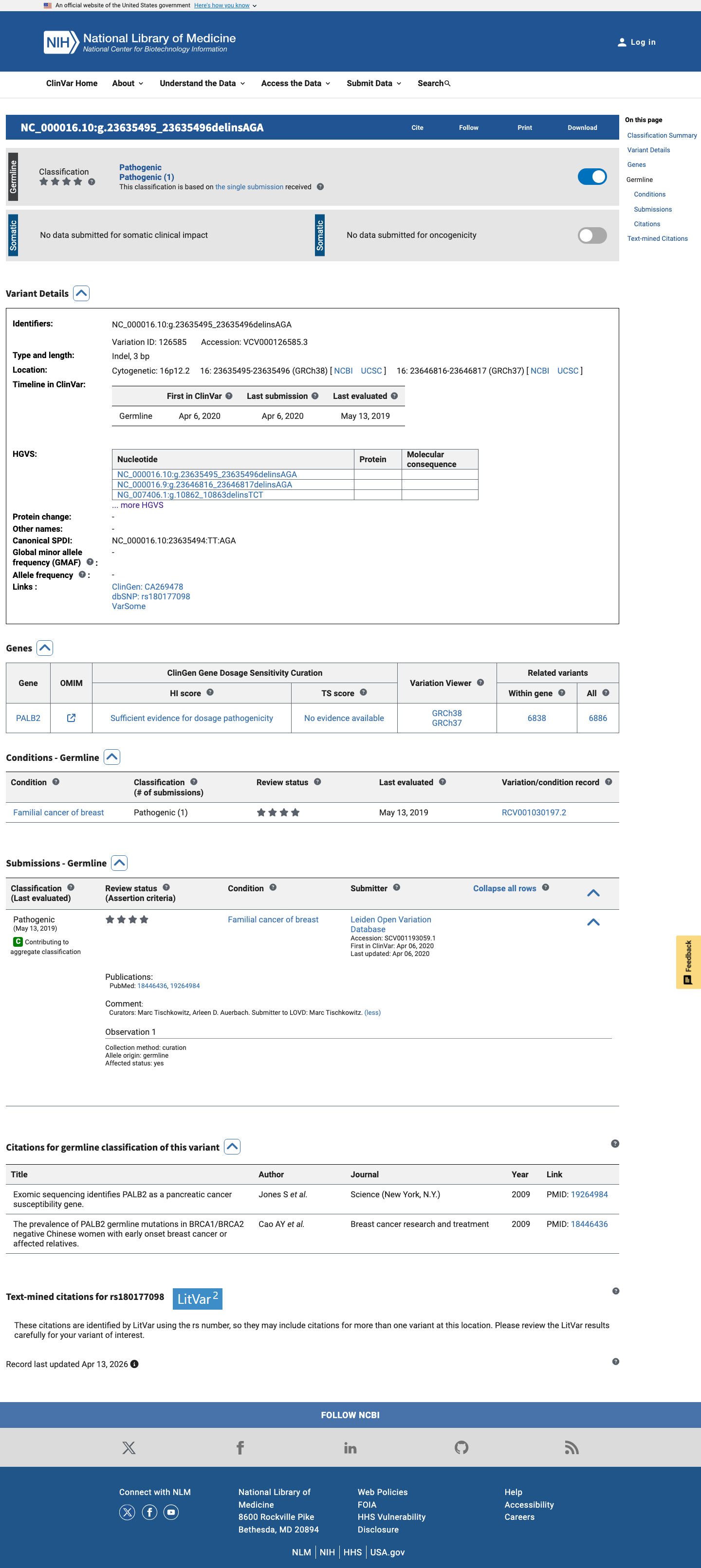The image size is (701, 1568).
Task: Click help icon beside Variation/condition record
Action: coord(609,781)
